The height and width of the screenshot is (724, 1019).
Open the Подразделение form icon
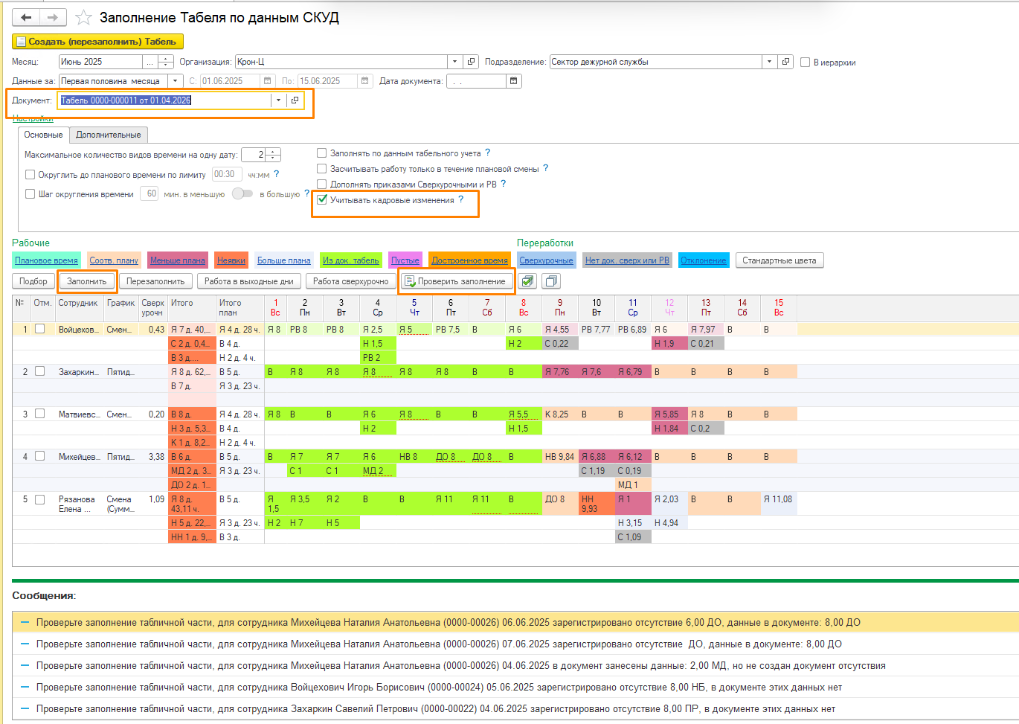(785, 62)
